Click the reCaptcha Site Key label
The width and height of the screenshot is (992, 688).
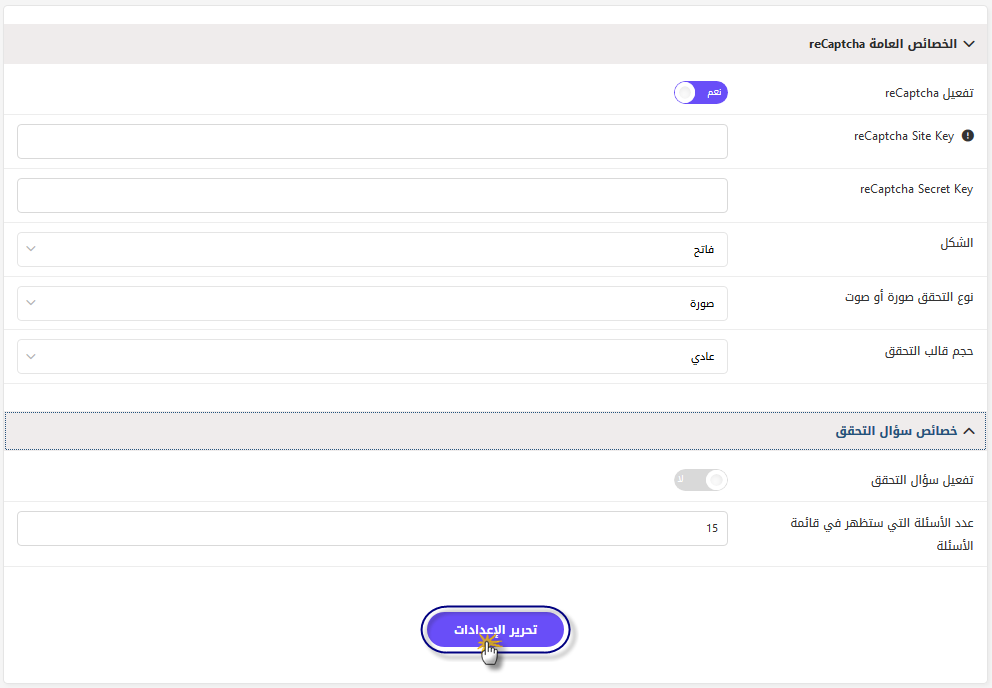click(903, 136)
